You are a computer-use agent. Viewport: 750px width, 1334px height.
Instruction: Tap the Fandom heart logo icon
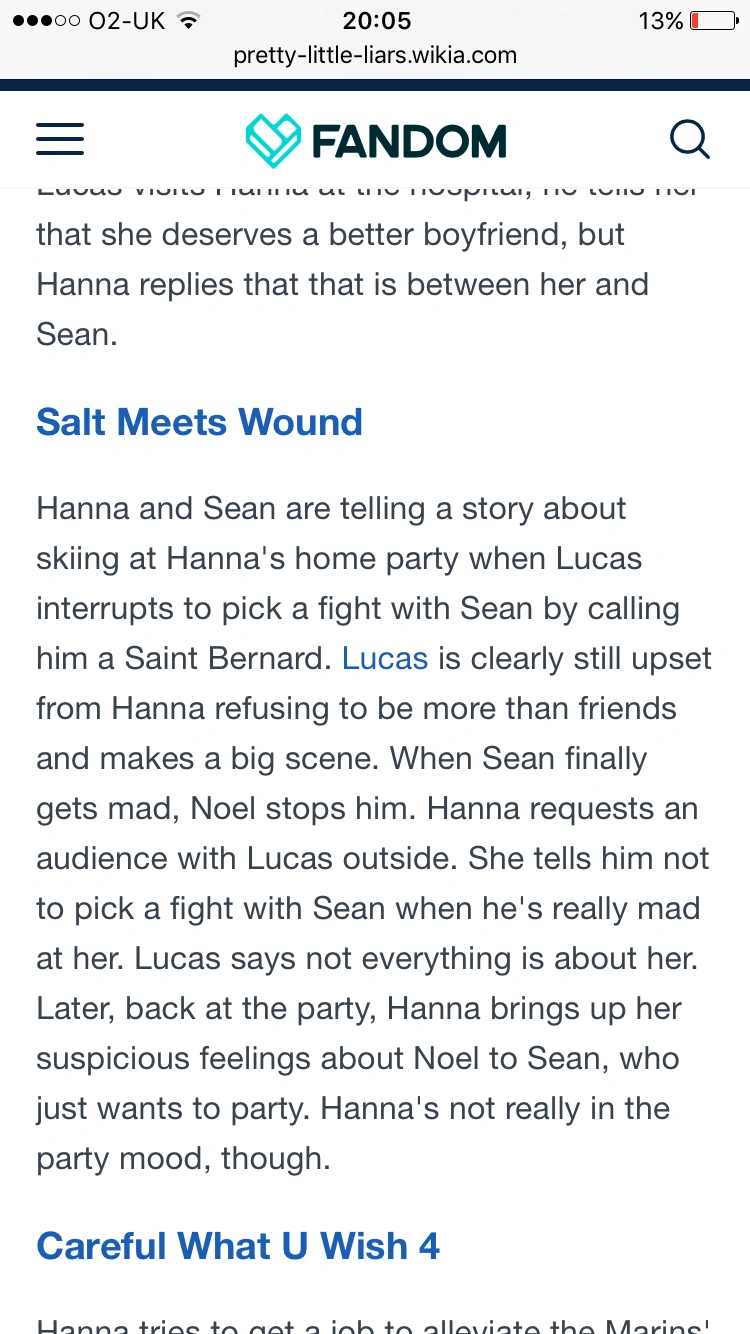[272, 140]
